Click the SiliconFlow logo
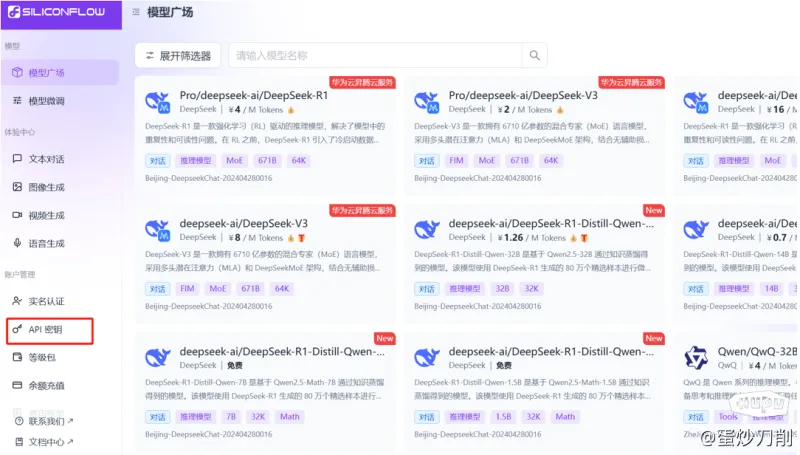 click(57, 12)
